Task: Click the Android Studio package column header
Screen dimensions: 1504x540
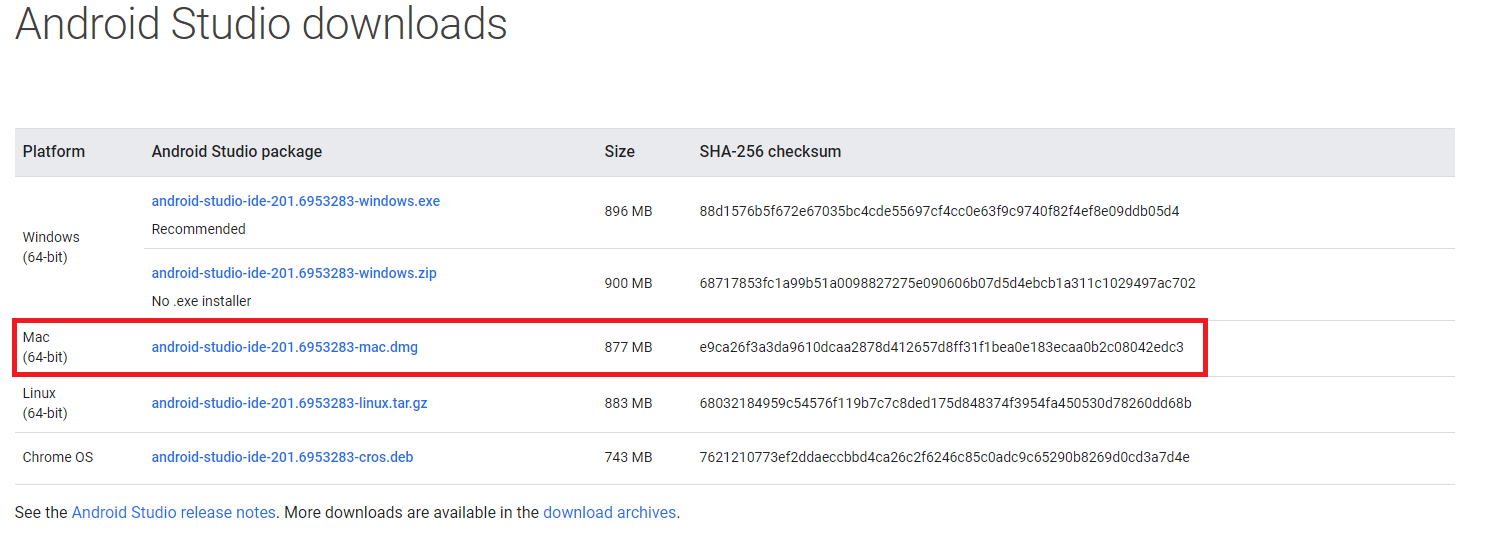Action: [237, 152]
